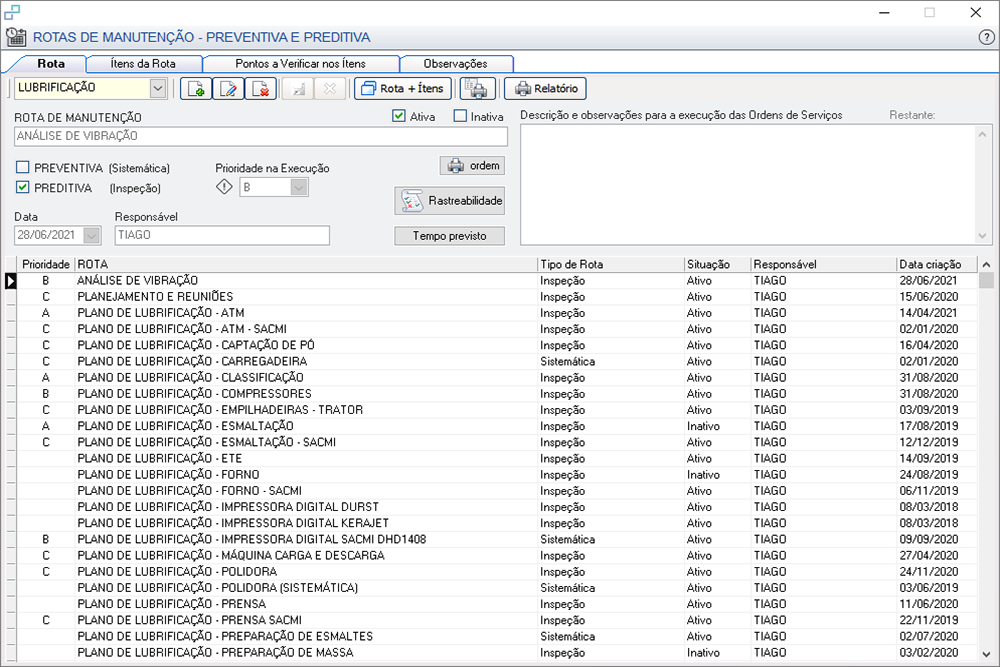Click the Descrição e observações text area

pyautogui.click(x=747, y=185)
